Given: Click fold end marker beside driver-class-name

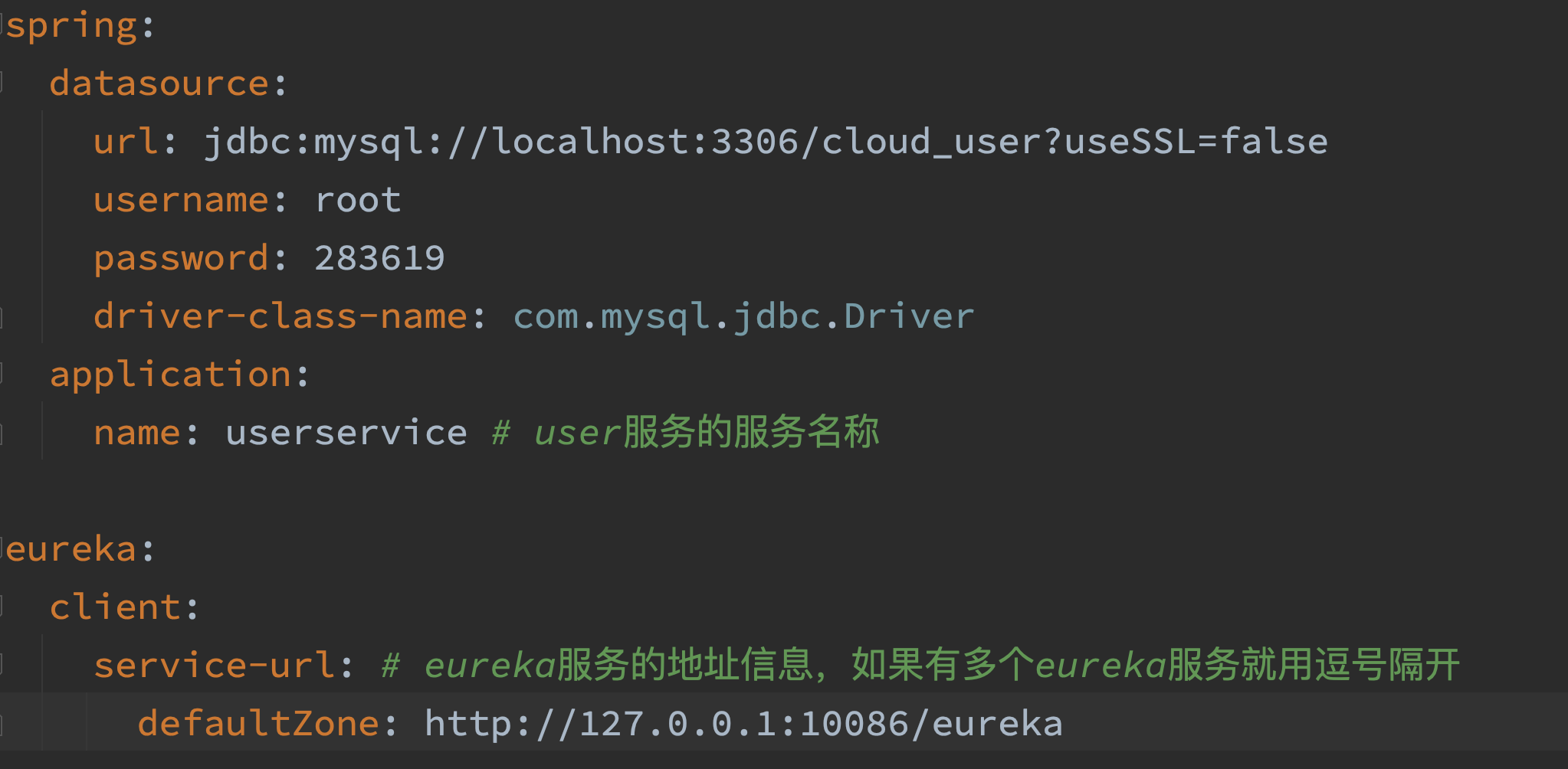Looking at the screenshot, I should click(x=3, y=316).
